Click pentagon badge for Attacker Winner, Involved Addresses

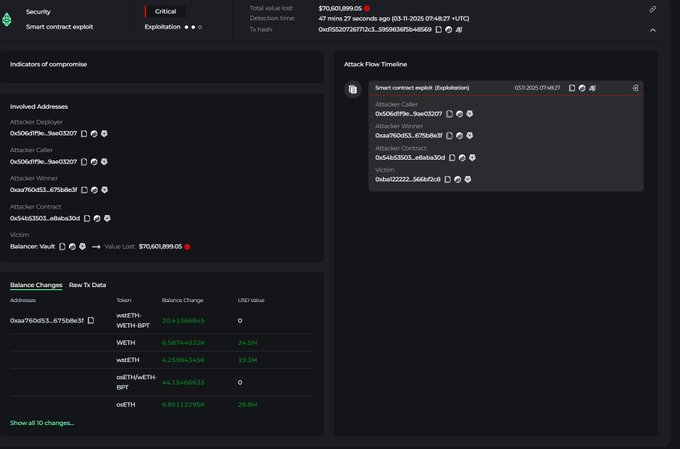click(x=105, y=190)
